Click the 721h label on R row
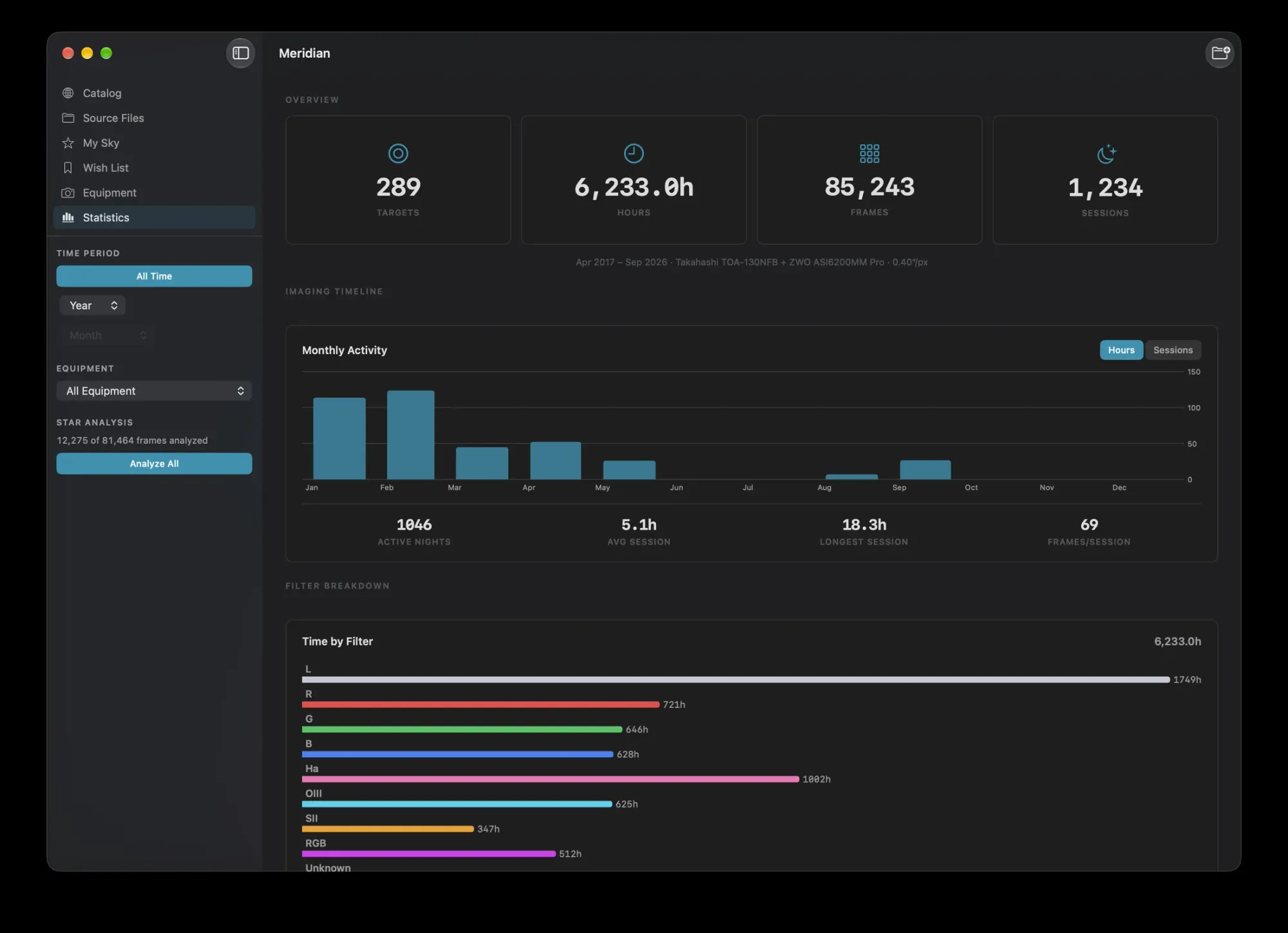Viewport: 1288px width, 933px height. 674,704
